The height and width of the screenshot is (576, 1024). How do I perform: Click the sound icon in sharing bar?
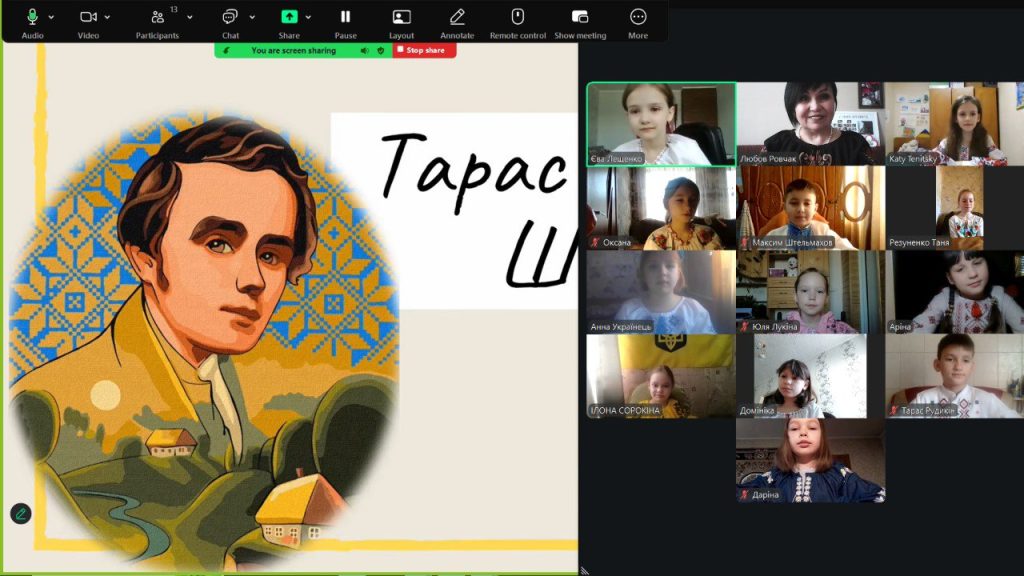click(364, 50)
